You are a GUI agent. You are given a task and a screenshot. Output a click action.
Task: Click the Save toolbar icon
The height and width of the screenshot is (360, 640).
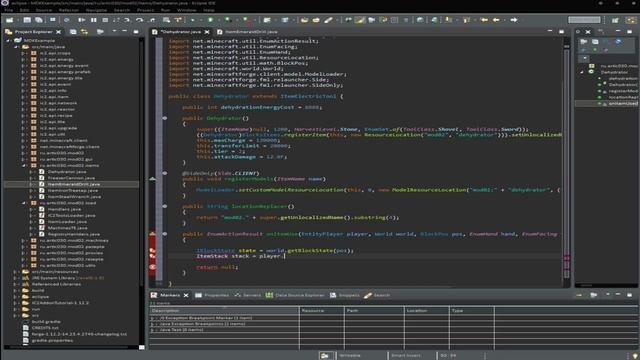click(x=27, y=20)
